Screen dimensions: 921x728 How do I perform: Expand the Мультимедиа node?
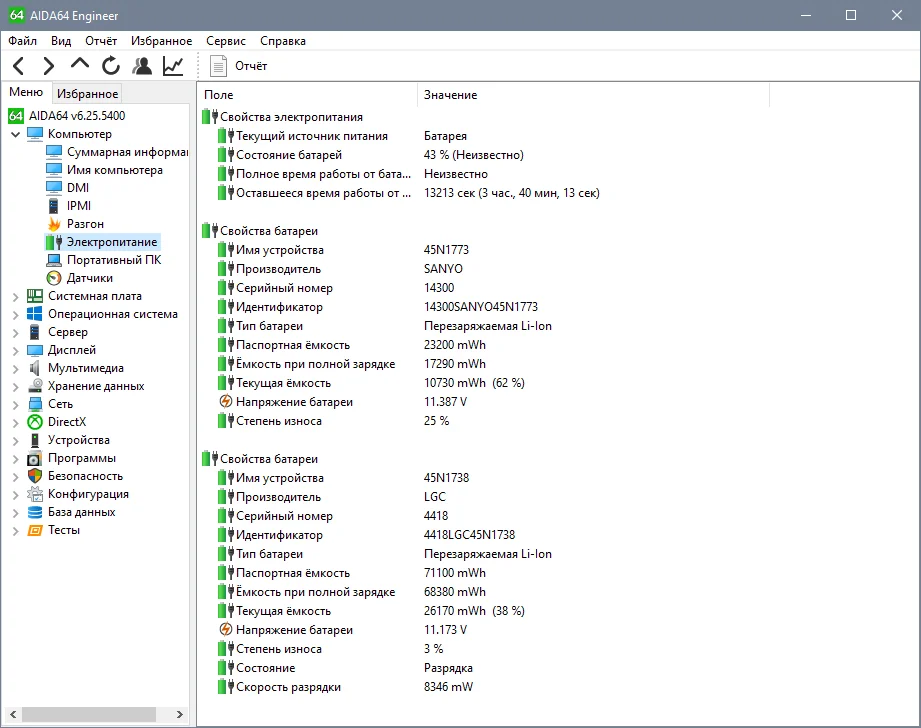tap(15, 368)
